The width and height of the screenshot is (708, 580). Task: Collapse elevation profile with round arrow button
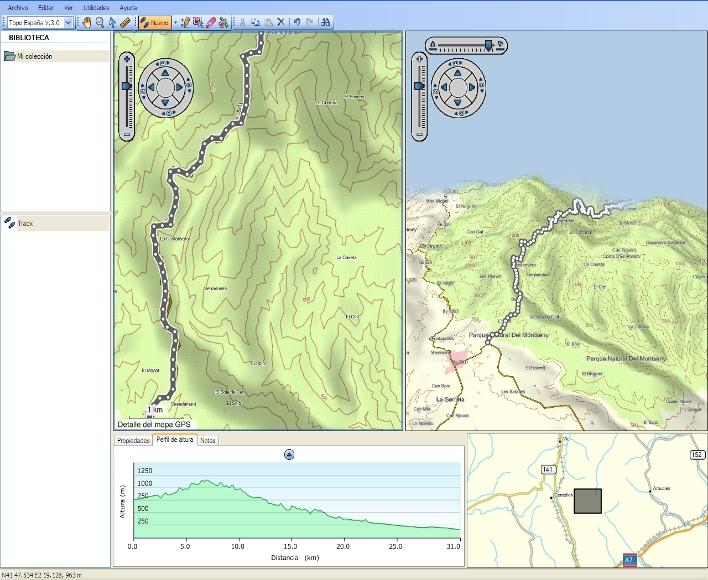tap(289, 454)
